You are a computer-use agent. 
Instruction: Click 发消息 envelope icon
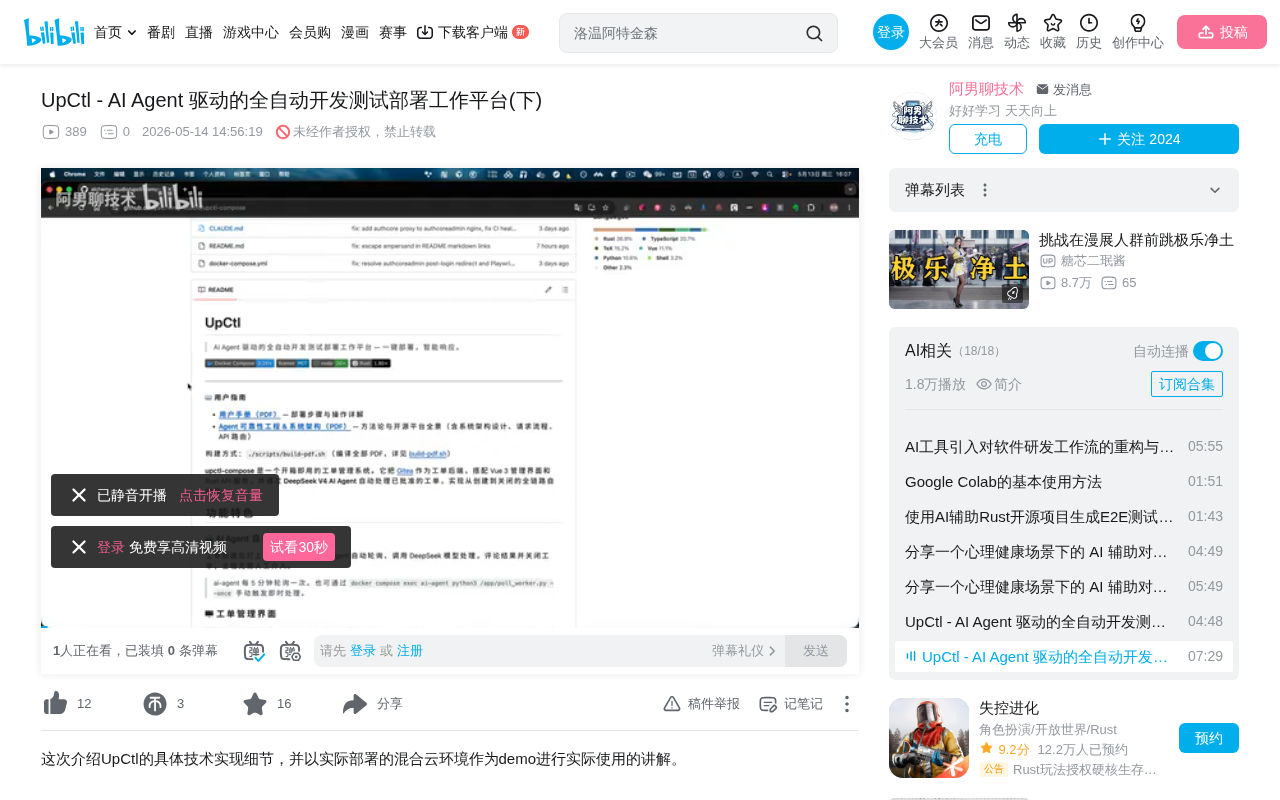(x=1043, y=89)
